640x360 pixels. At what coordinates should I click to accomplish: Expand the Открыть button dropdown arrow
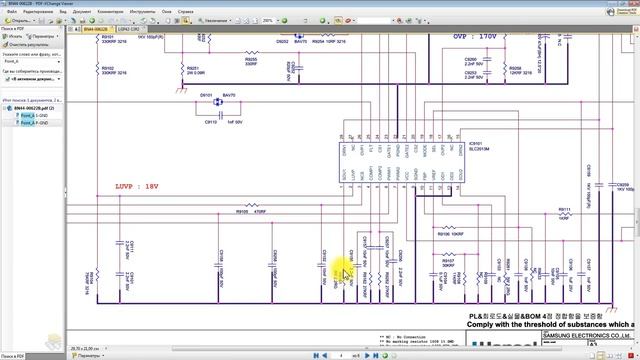coord(34,20)
